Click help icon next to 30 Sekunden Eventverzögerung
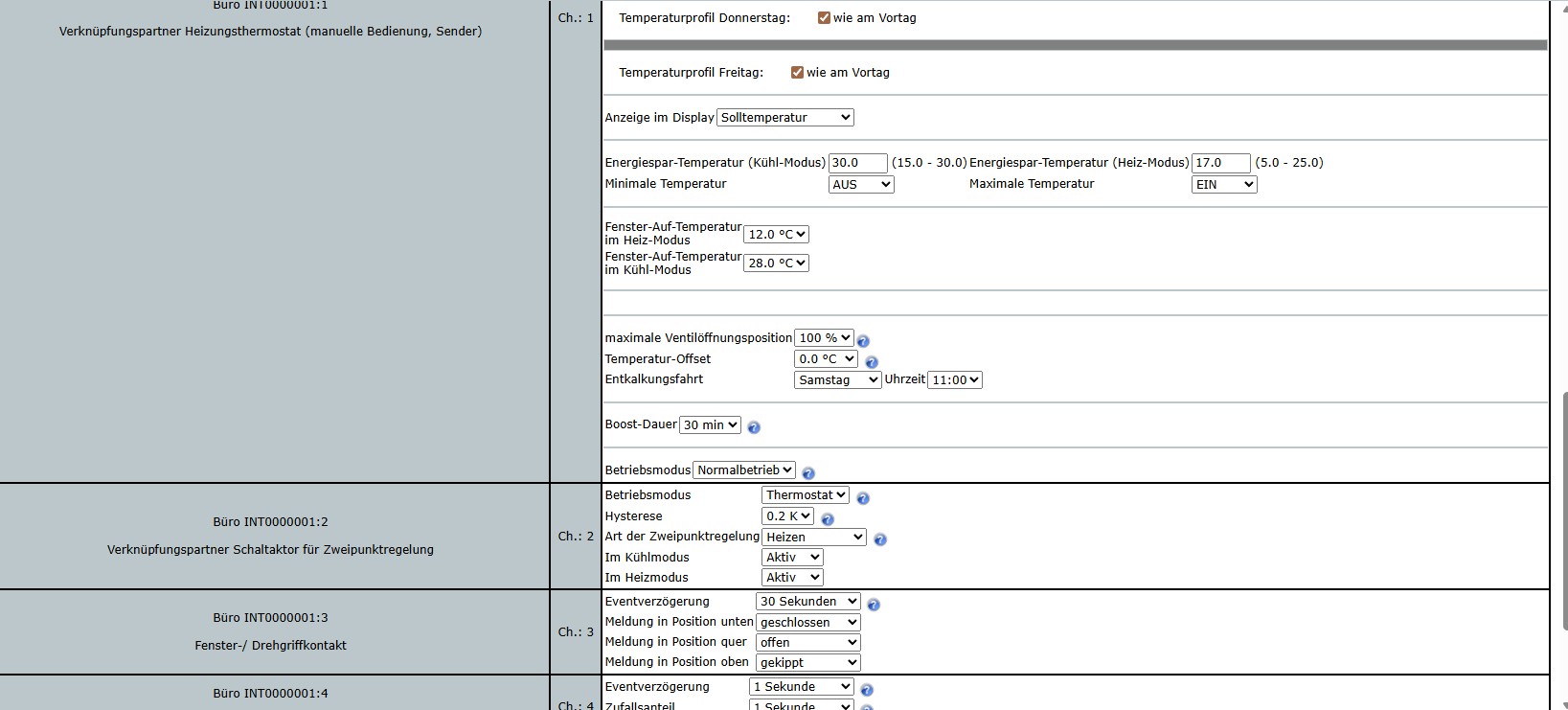 (874, 605)
